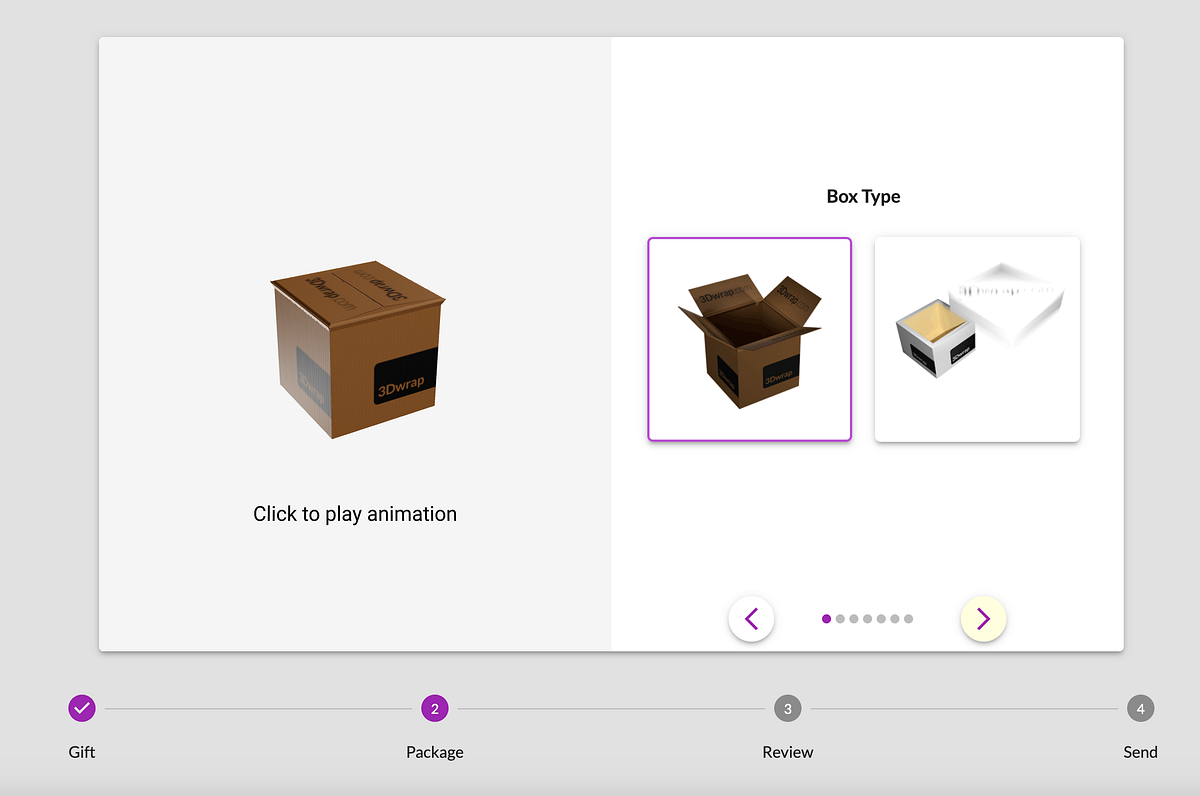The height and width of the screenshot is (796, 1200).
Task: Click the last pagination dot
Action: coord(908,619)
